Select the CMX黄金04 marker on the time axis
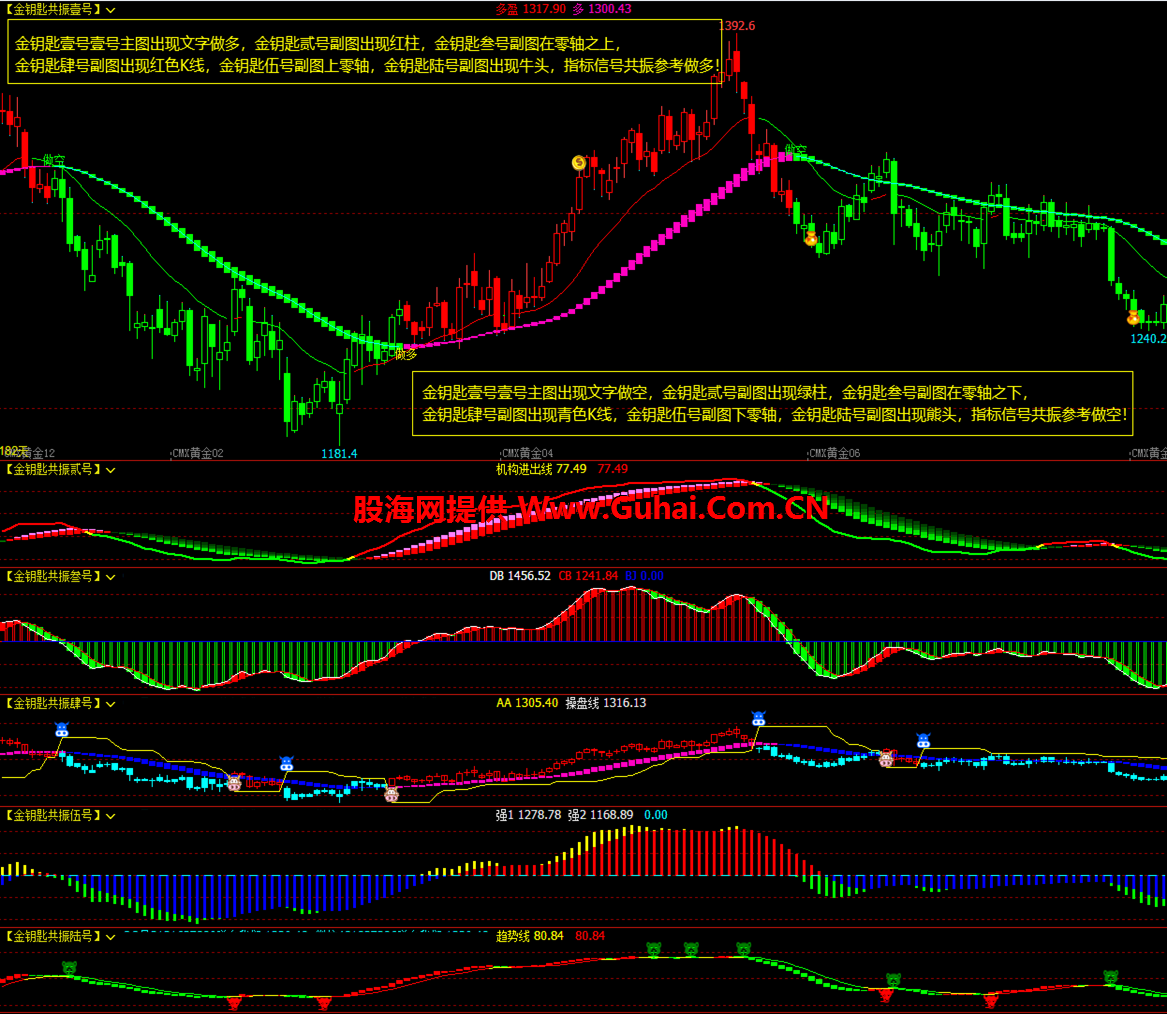The height and width of the screenshot is (1014, 1167). (x=527, y=453)
